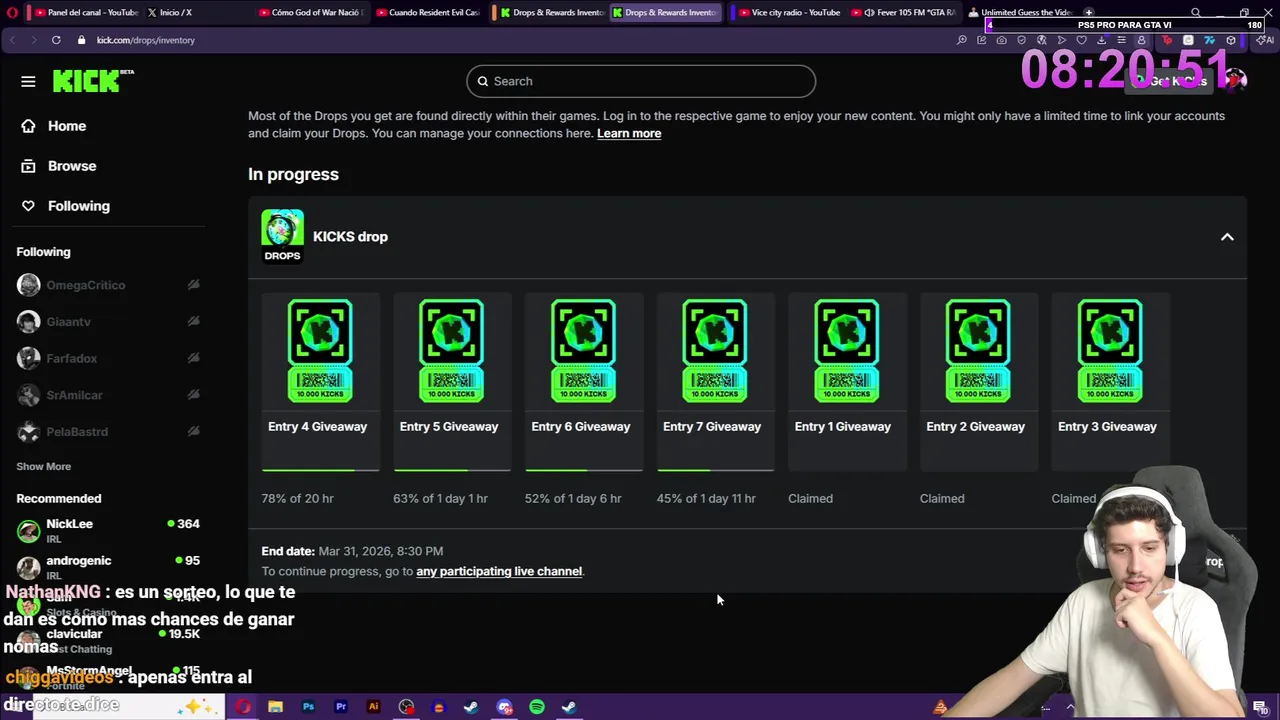
Task: Open the Browse sidebar item
Action: coord(71,166)
